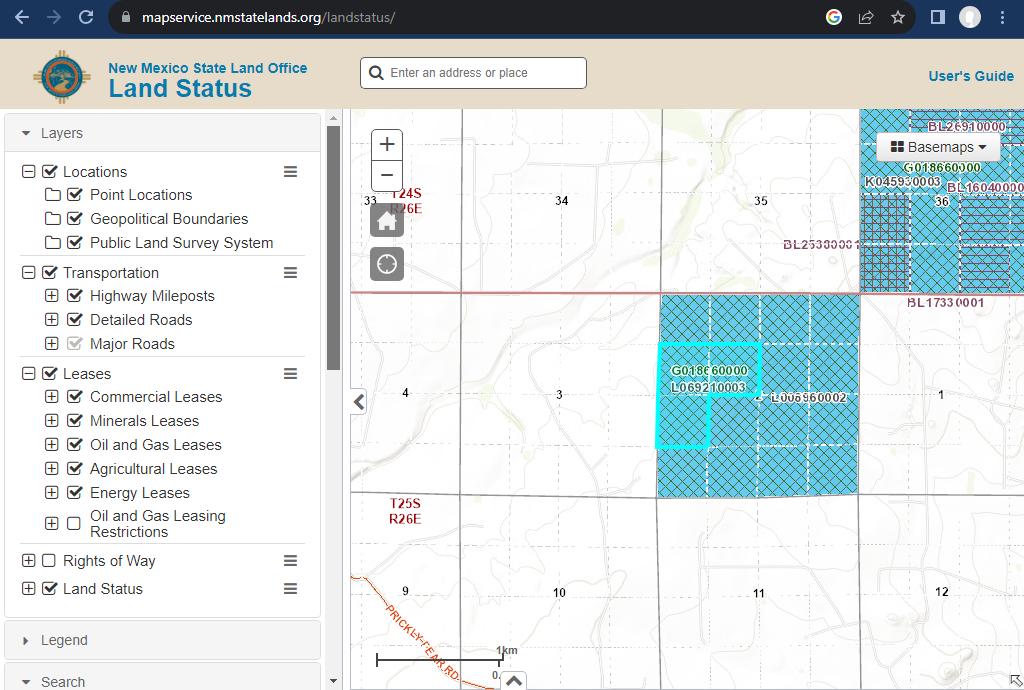
Task: Reload the page with the refresh icon
Action: (x=86, y=17)
